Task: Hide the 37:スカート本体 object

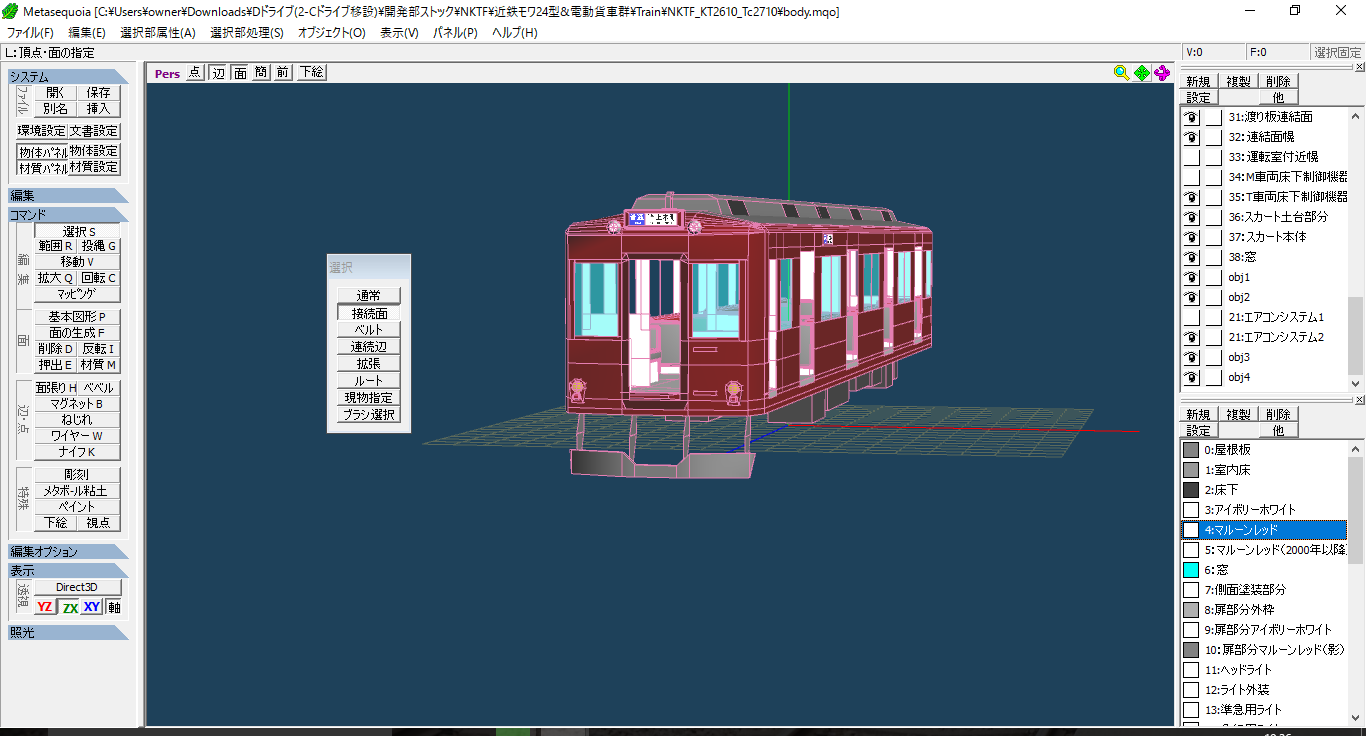Action: [x=1191, y=237]
